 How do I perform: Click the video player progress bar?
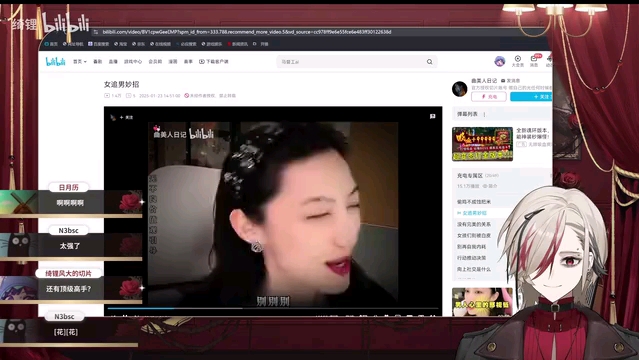coord(273,309)
